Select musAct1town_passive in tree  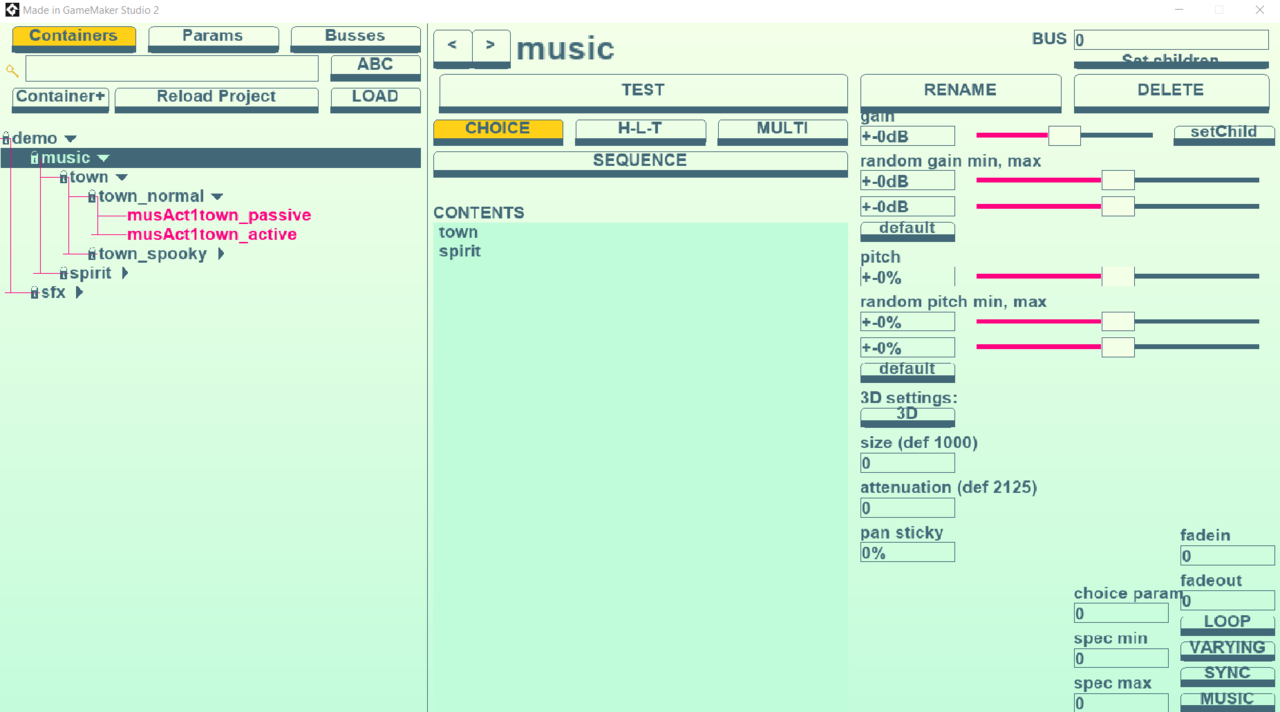pos(219,216)
